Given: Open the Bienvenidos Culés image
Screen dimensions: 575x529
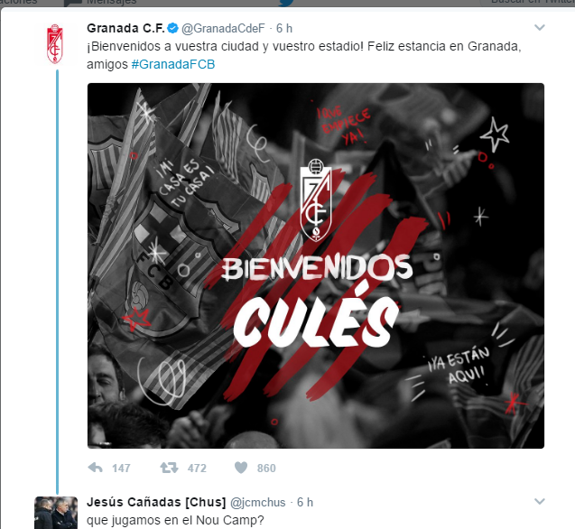Looking at the screenshot, I should [316, 266].
